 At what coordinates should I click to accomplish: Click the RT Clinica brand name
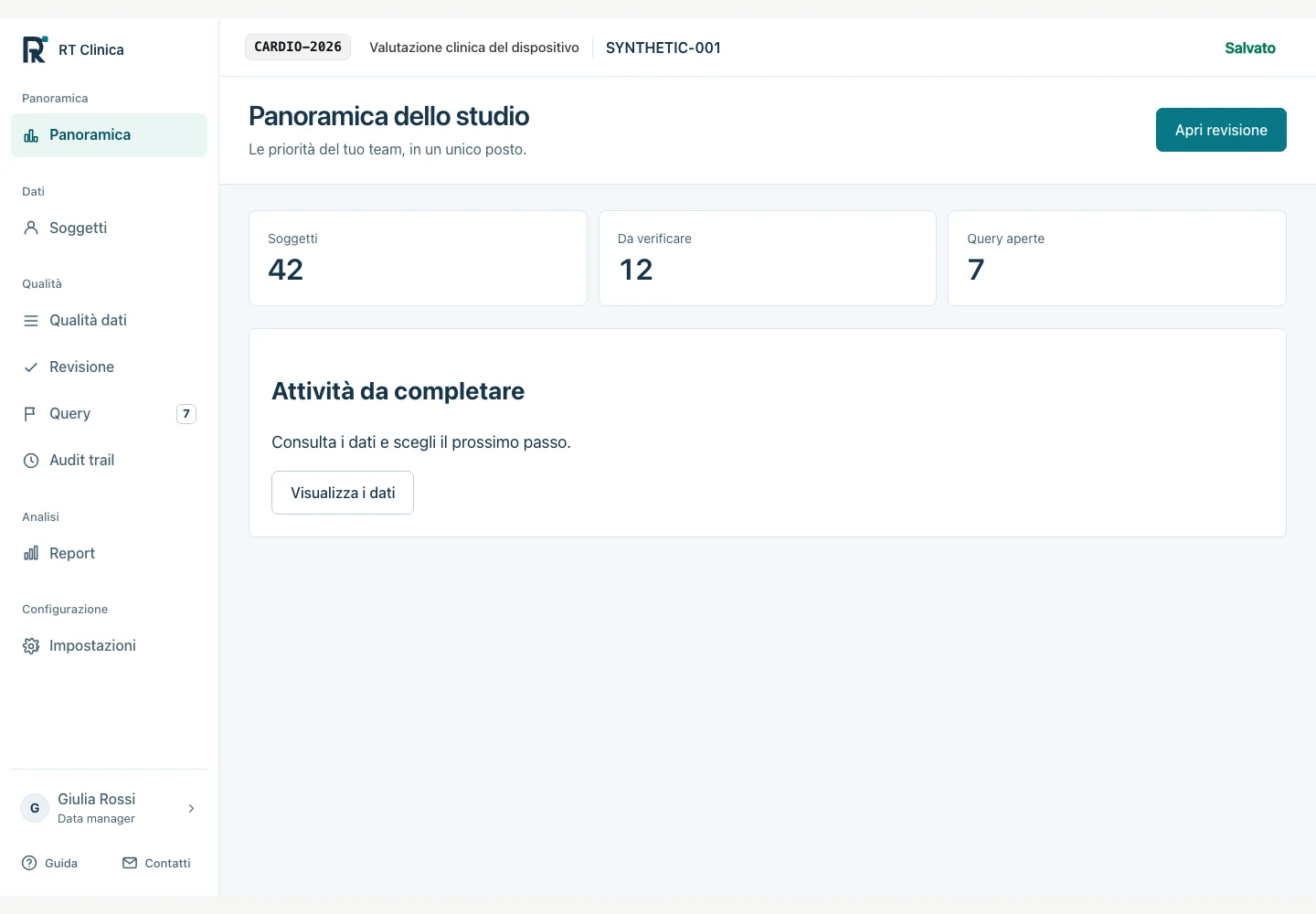pyautogui.click(x=91, y=49)
